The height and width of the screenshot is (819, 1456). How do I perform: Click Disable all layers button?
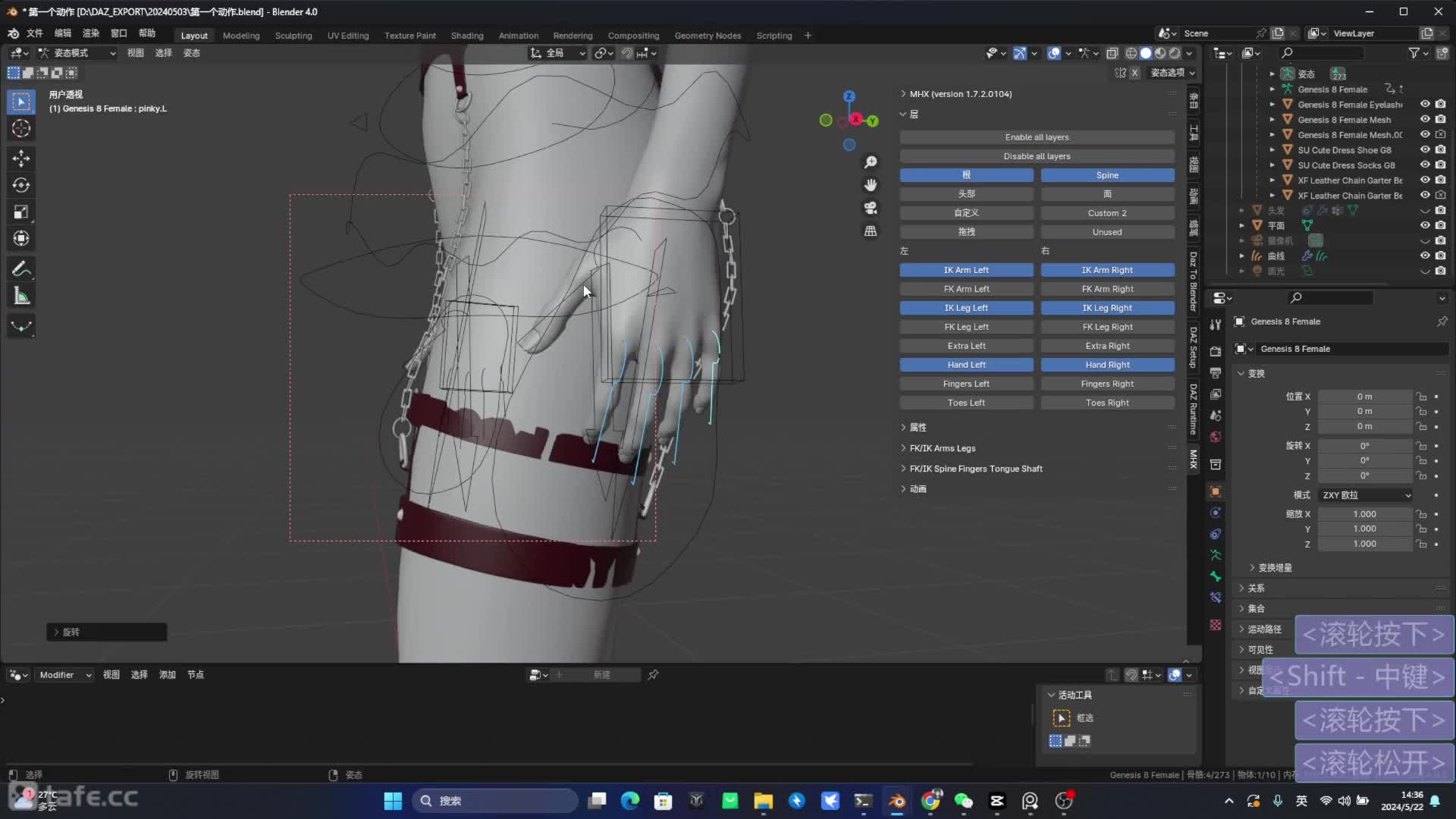click(1037, 156)
